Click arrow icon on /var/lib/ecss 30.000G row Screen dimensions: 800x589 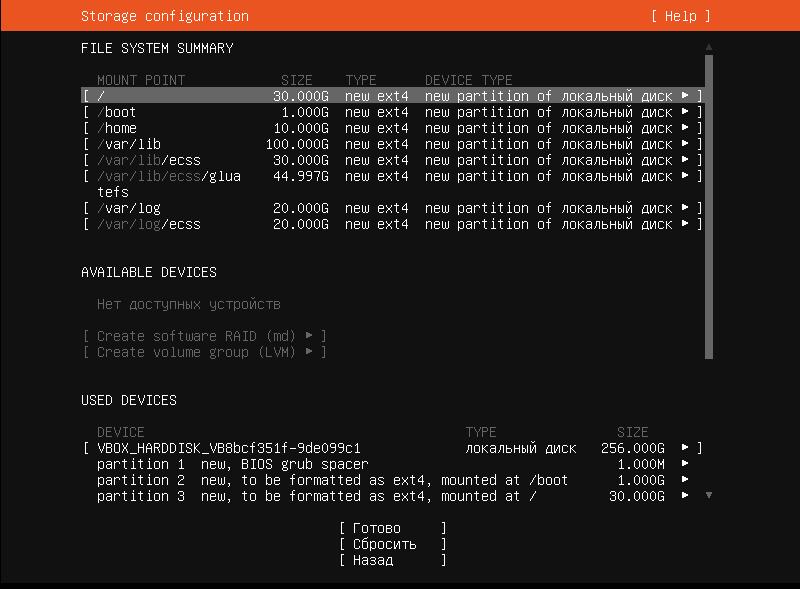pyautogui.click(x=685, y=160)
